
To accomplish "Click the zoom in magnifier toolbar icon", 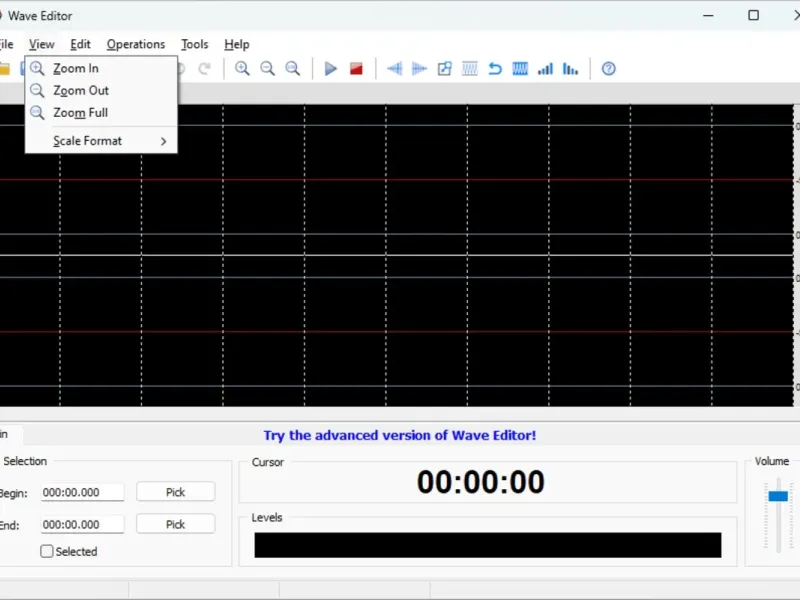I will (x=242, y=69).
